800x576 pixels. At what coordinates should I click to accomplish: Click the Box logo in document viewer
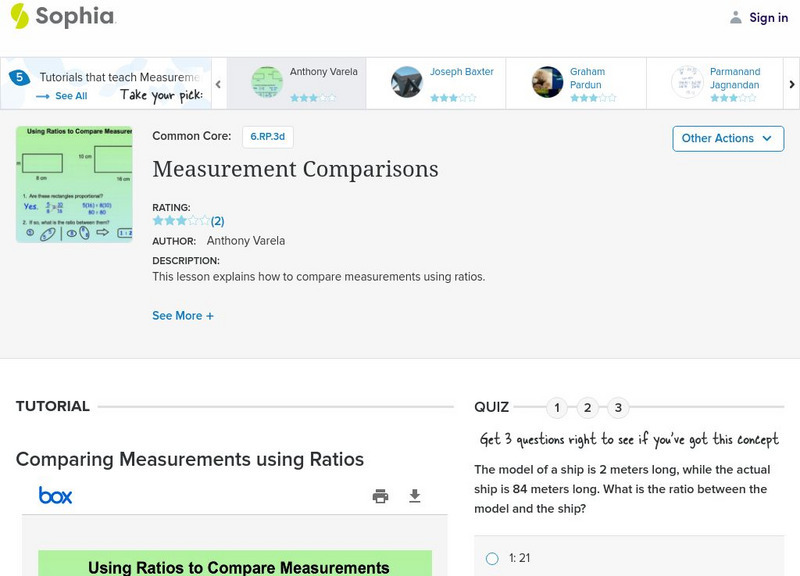tap(55, 495)
